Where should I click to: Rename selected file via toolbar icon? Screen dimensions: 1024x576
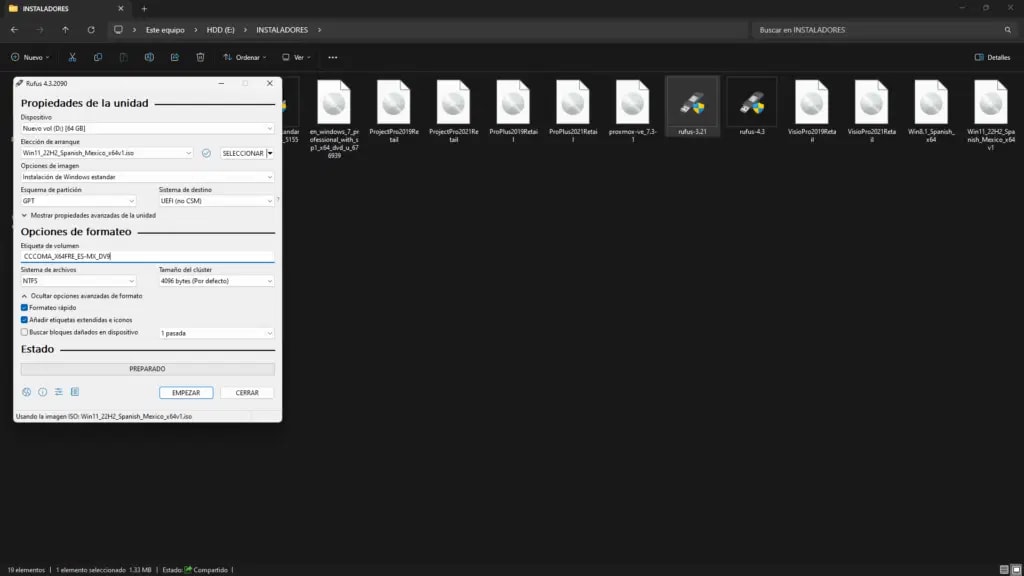(149, 57)
